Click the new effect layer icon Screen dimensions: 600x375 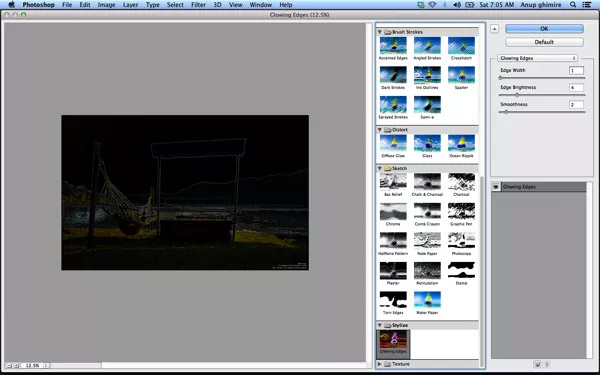[x=537, y=364]
